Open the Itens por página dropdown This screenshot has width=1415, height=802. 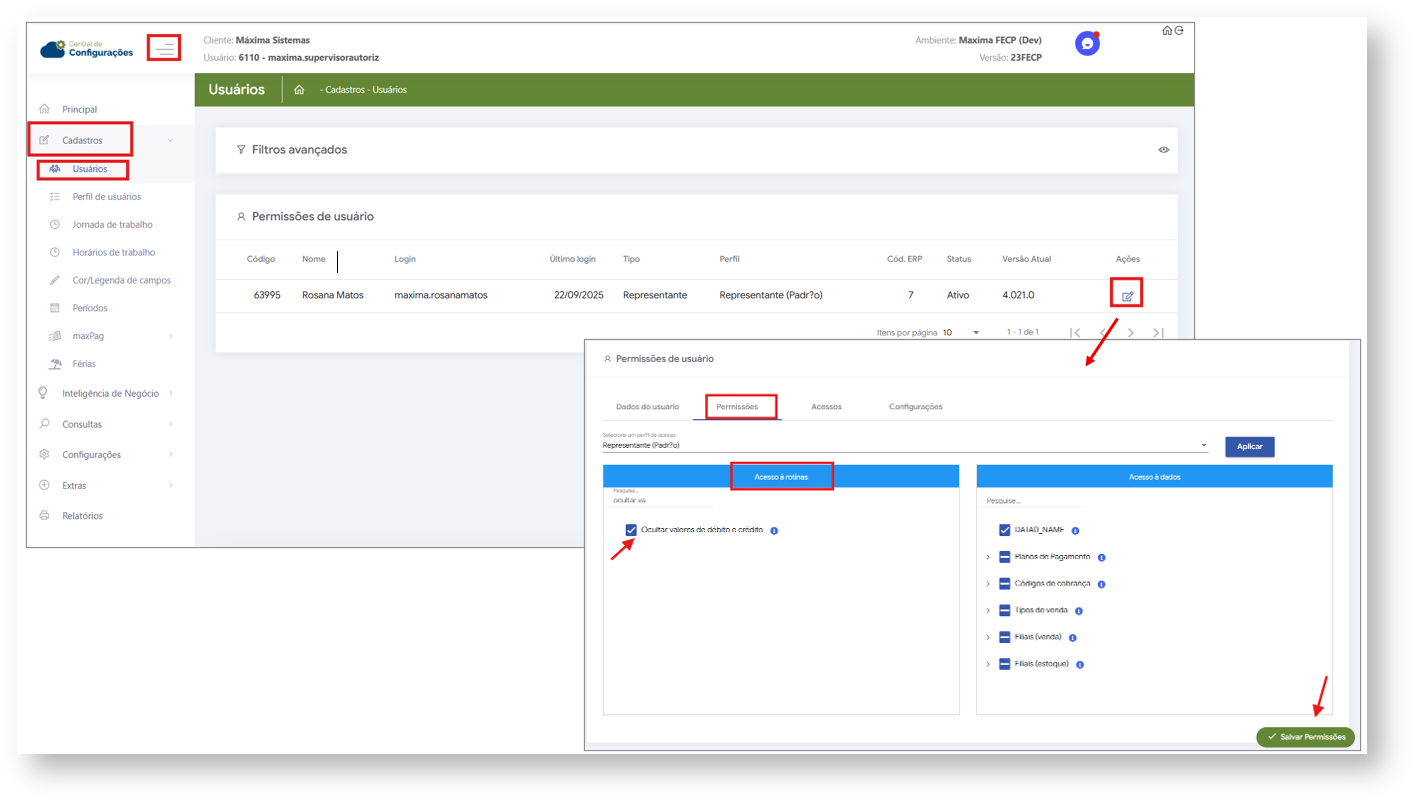pos(961,333)
